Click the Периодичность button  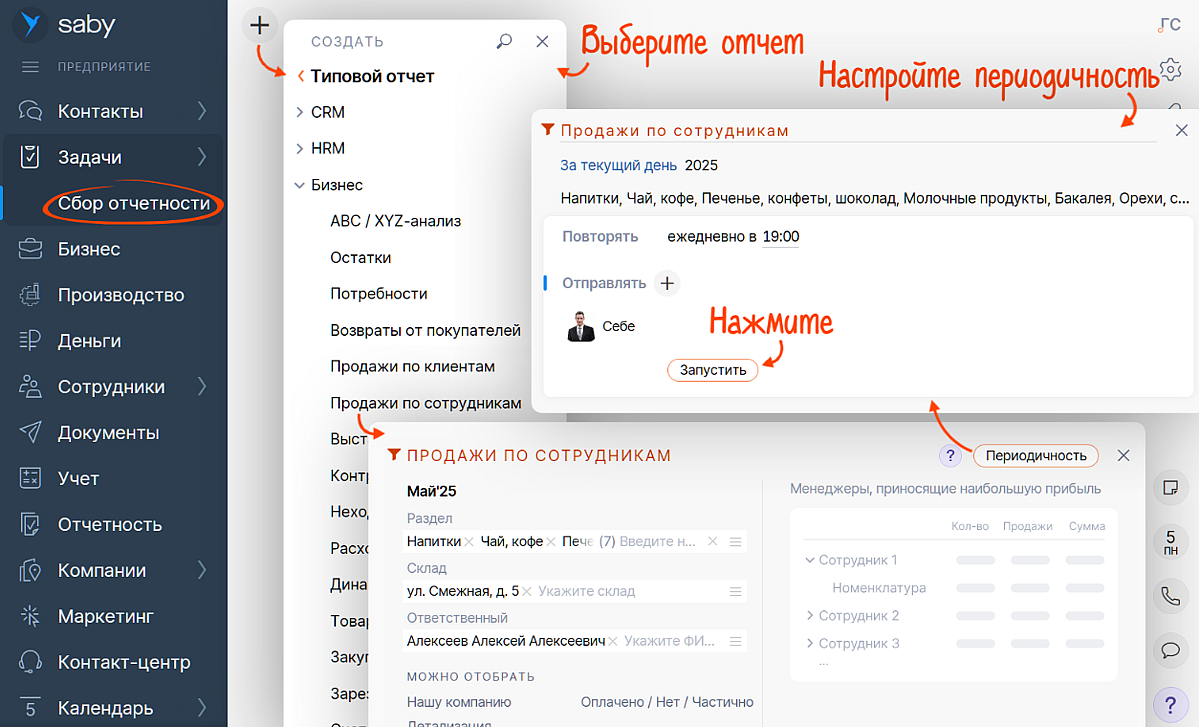tap(1035, 455)
